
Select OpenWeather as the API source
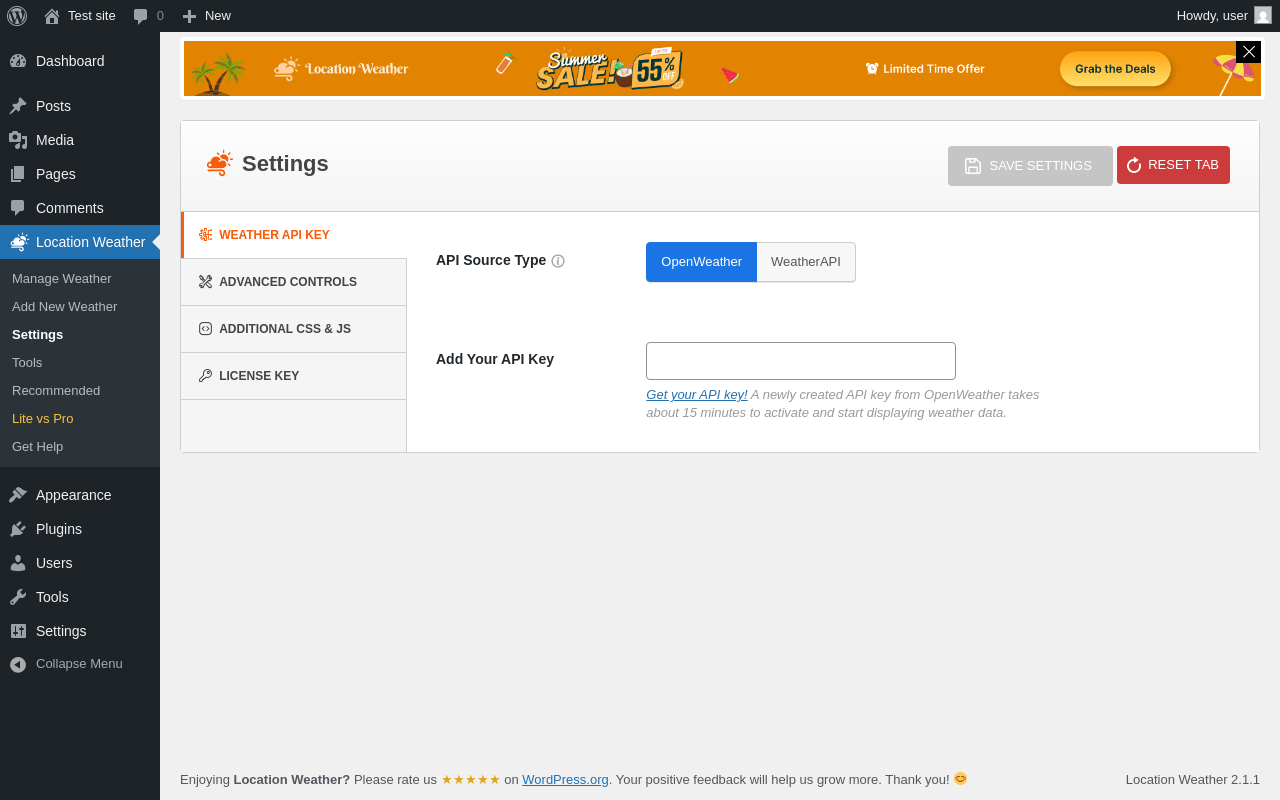tap(701, 262)
